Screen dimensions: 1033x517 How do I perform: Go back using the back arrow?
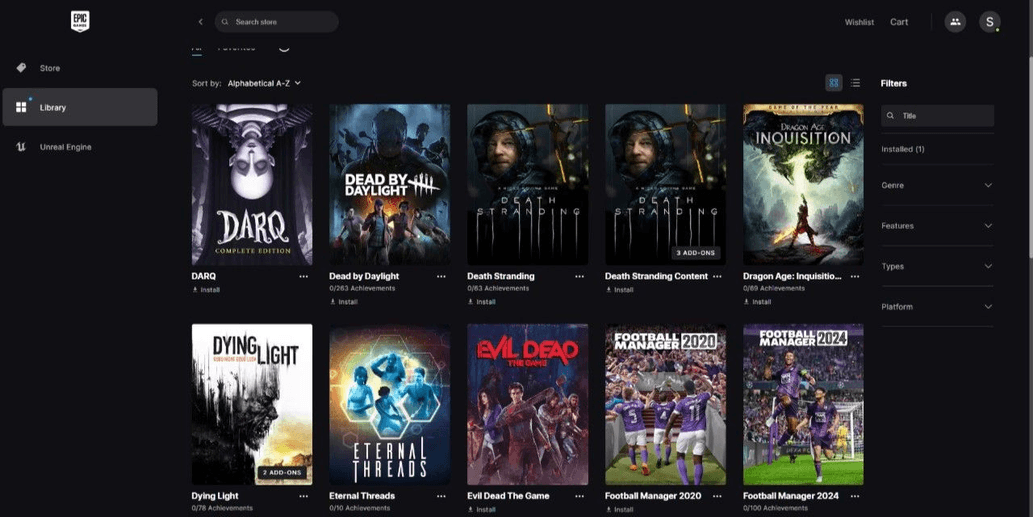coord(200,22)
